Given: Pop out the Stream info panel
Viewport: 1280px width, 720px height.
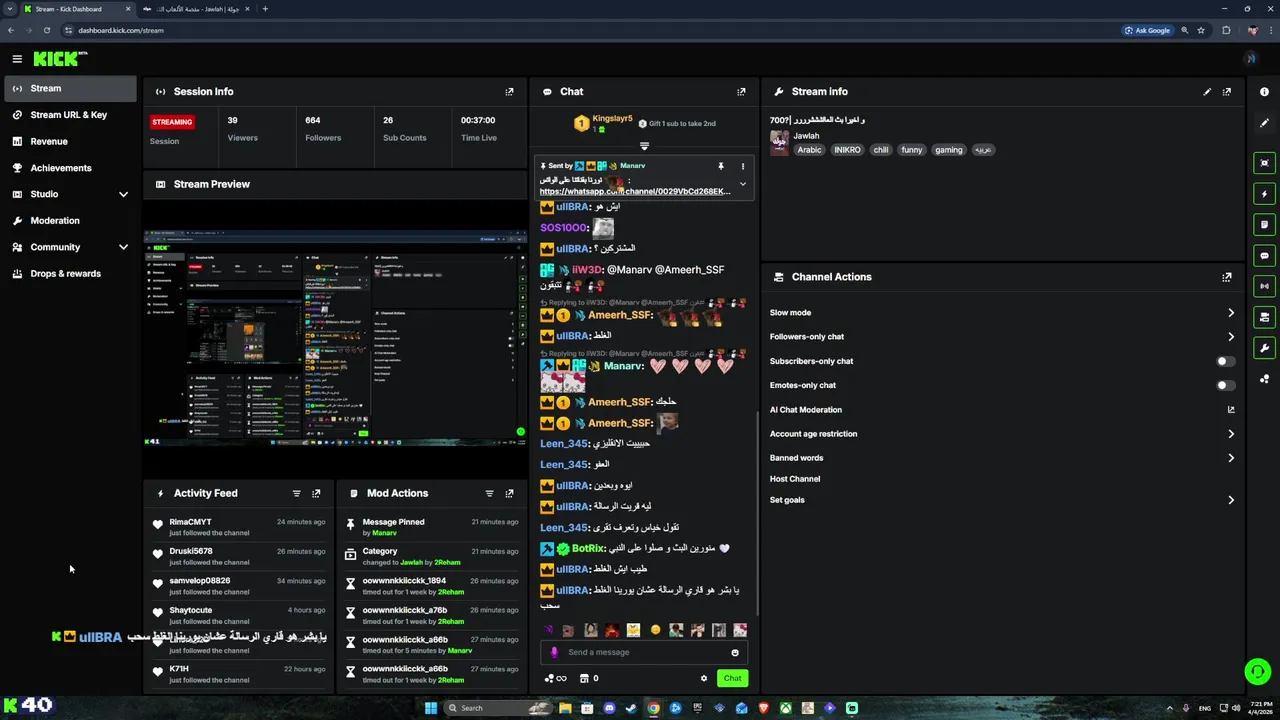Looking at the screenshot, I should [1227, 92].
